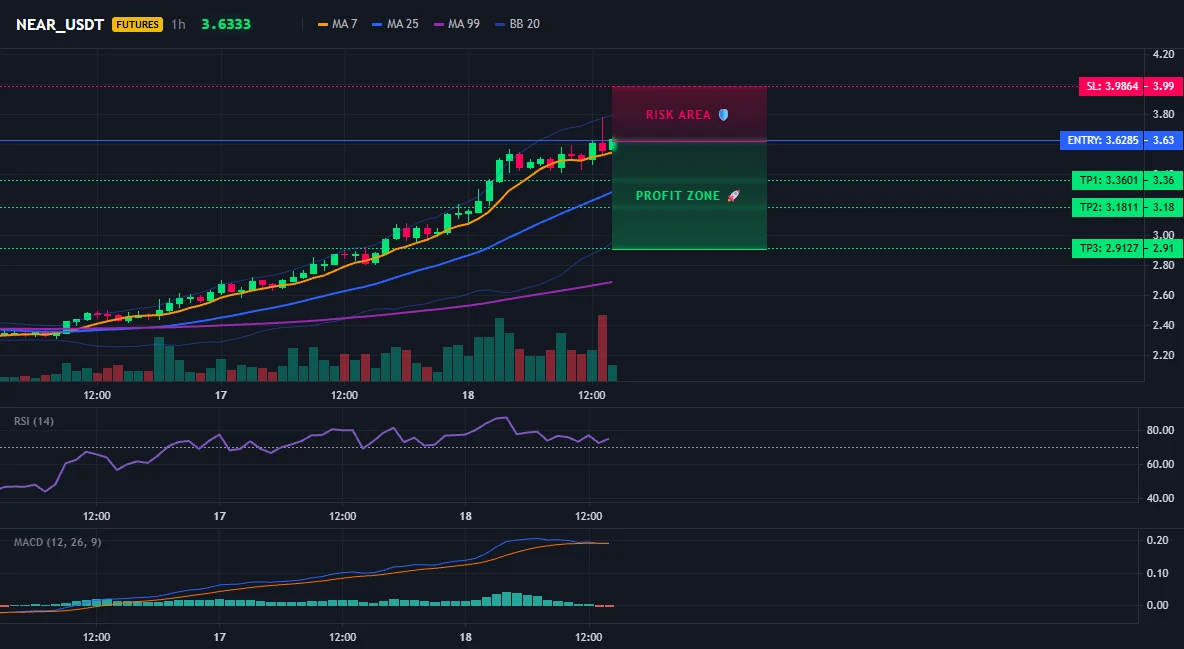
Task: Click the current price 3.6333
Action: click(x=226, y=24)
